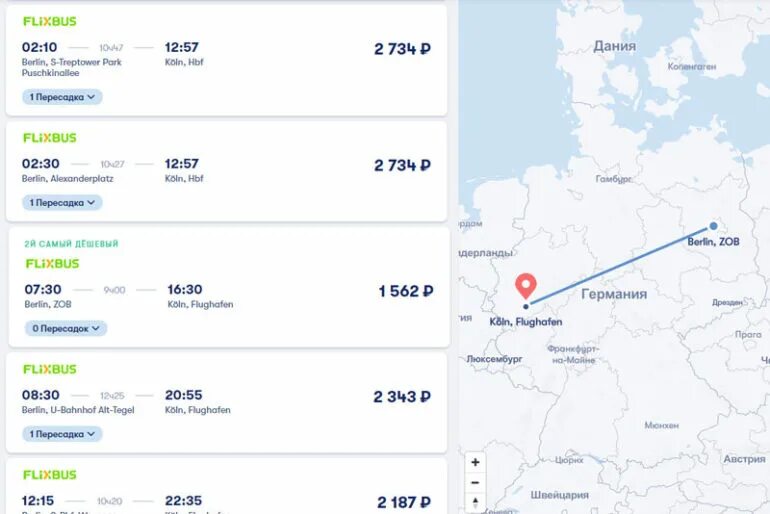Open the 02:30 Berlin Alexanderplatz trip card

pos(226,171)
